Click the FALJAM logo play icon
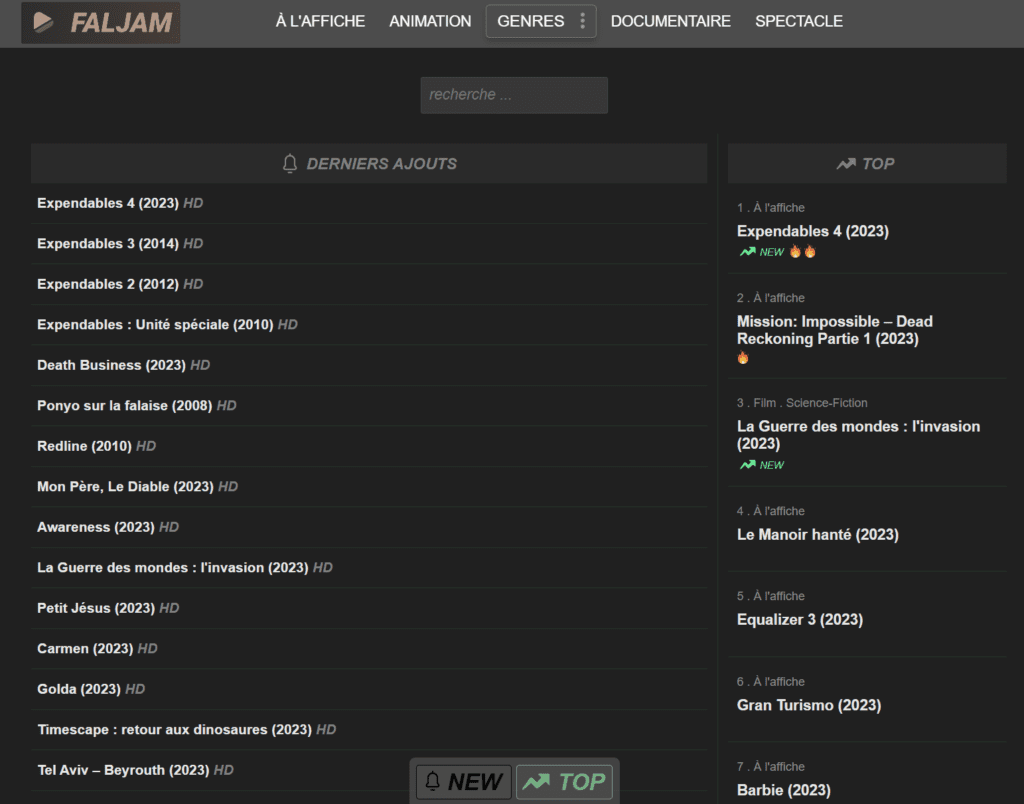 click(44, 22)
